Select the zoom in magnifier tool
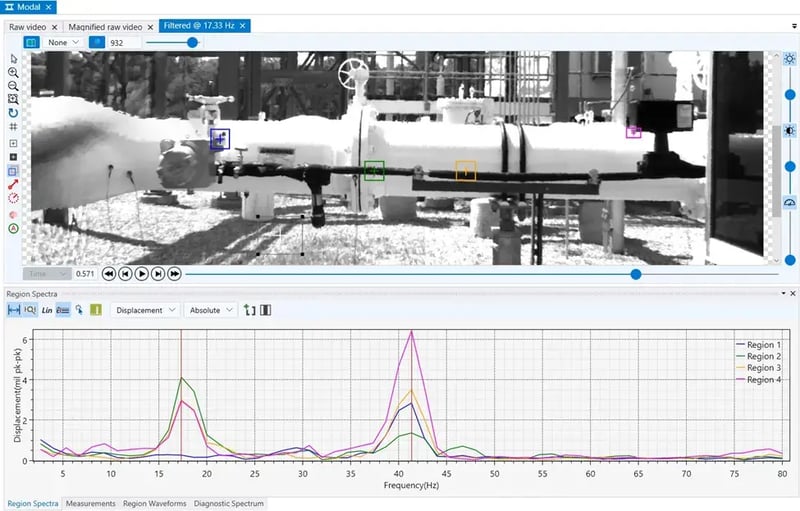 (x=13, y=72)
